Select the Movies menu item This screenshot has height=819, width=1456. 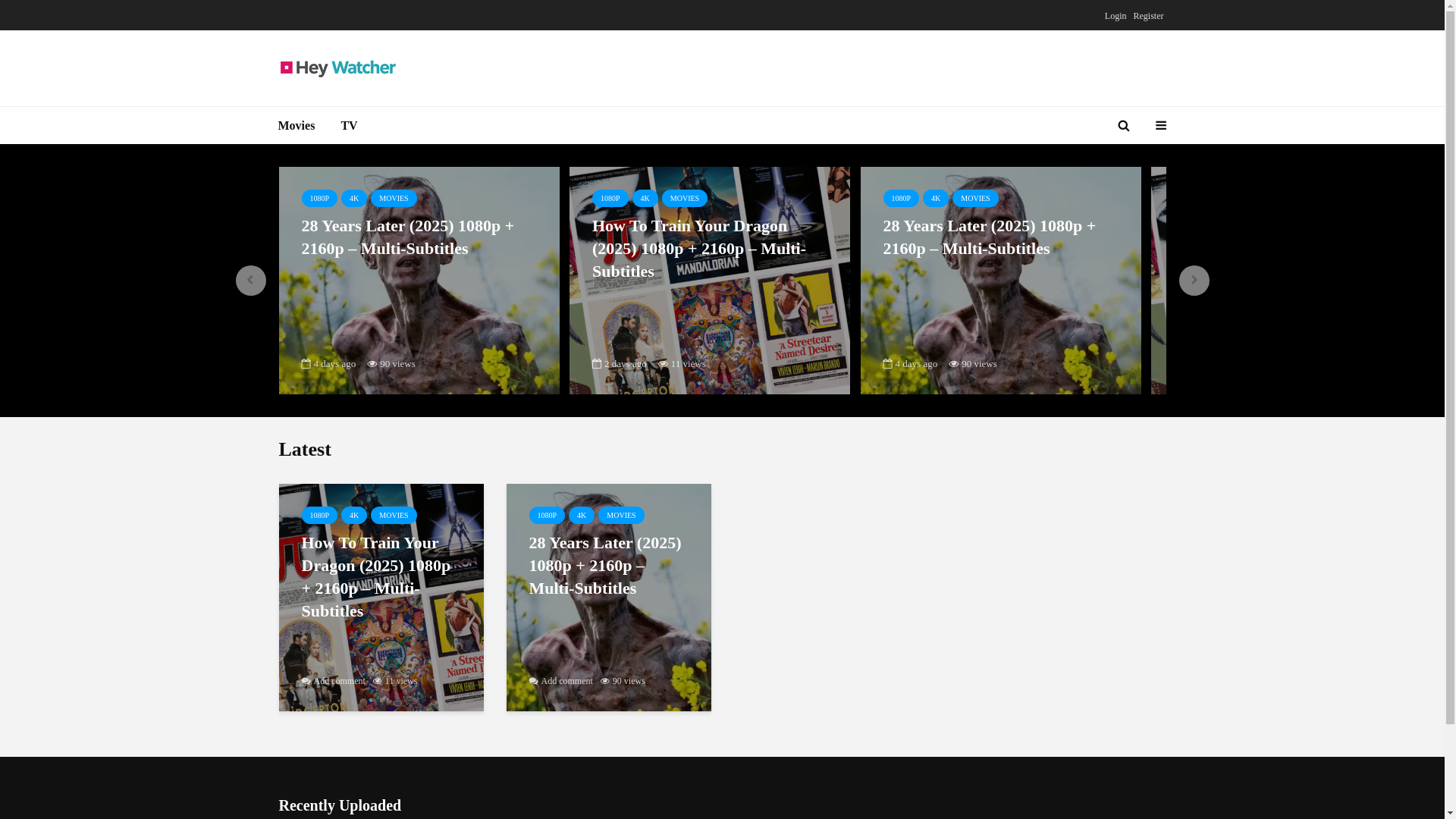pos(297,126)
